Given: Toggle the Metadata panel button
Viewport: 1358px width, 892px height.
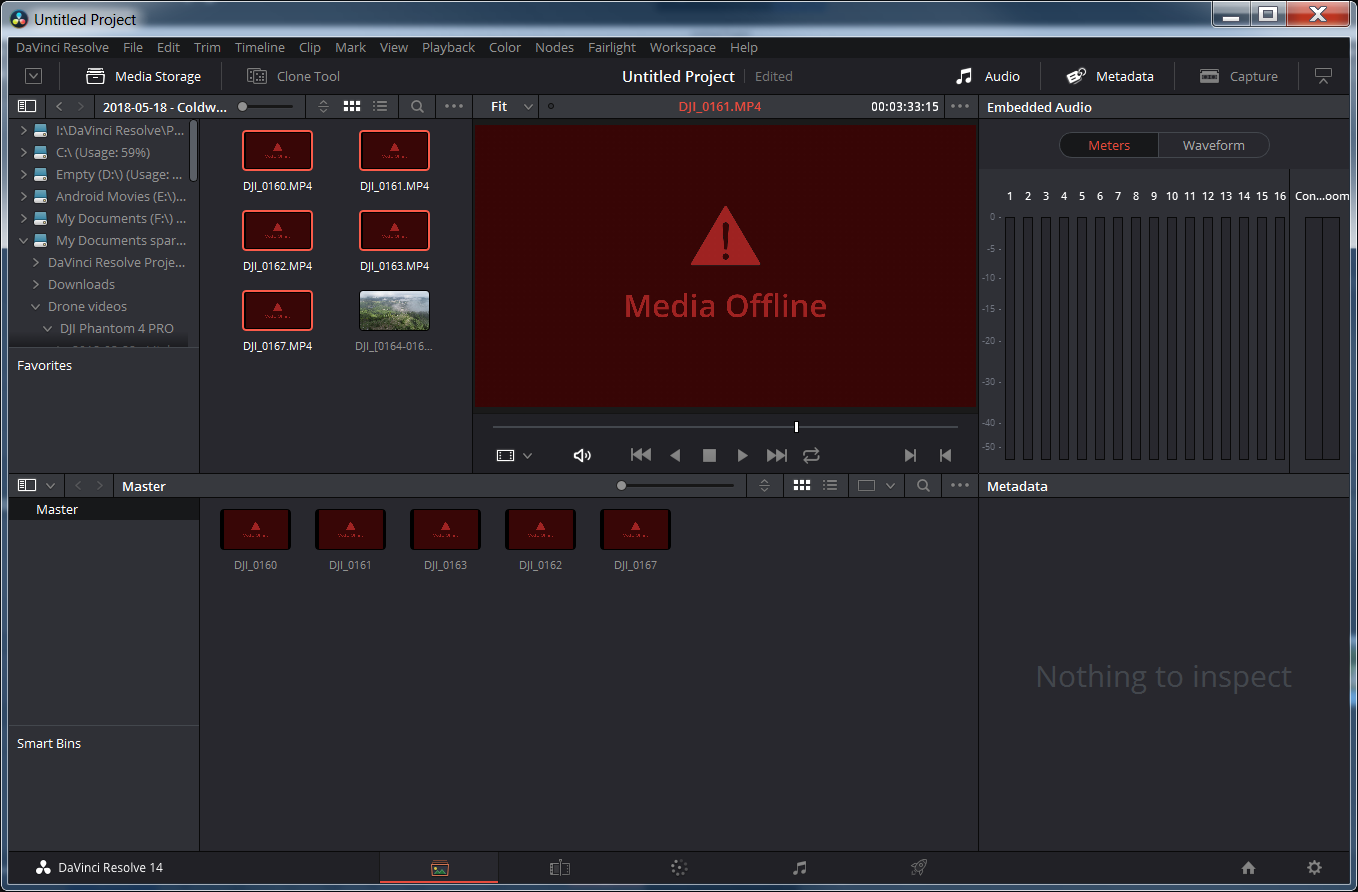Looking at the screenshot, I should [1110, 76].
